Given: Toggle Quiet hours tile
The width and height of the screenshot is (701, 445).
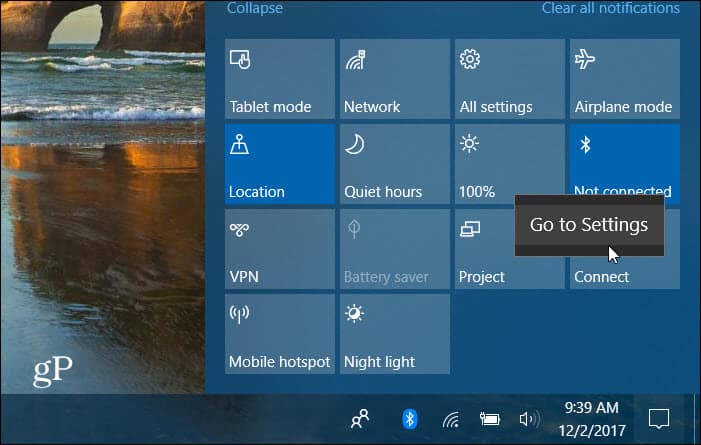Looking at the screenshot, I should [x=395, y=164].
